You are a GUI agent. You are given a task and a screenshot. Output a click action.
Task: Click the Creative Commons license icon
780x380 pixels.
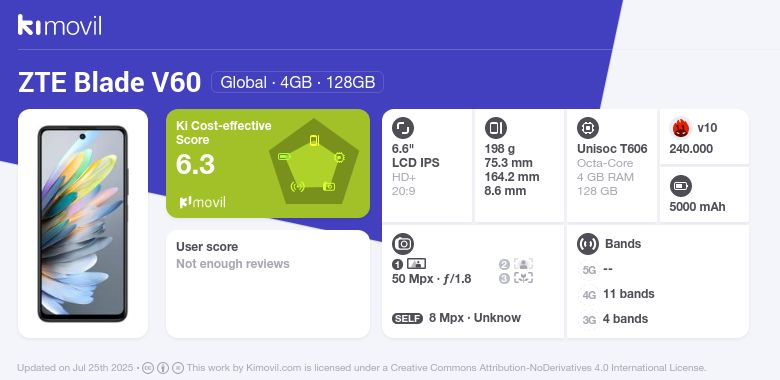148,368
